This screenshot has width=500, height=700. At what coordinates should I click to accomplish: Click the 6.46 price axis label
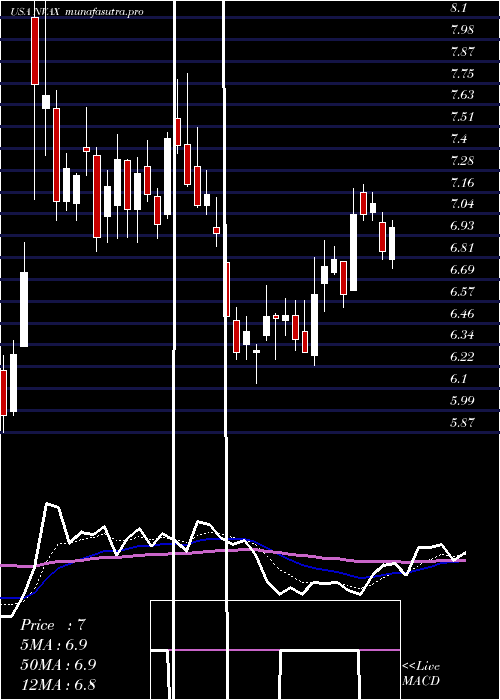(x=462, y=313)
